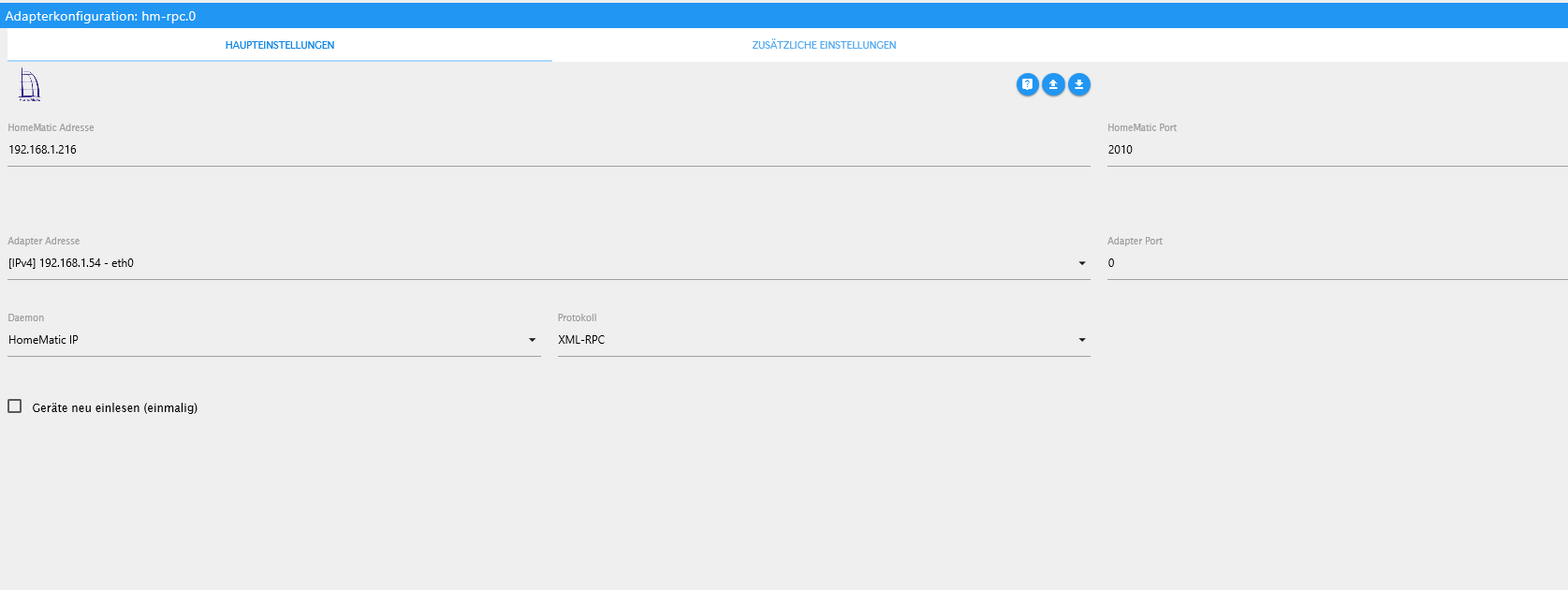Click 'Geräte neu einlesen (einmalig)' label text
This screenshot has height=590, width=1568.
(x=115, y=408)
